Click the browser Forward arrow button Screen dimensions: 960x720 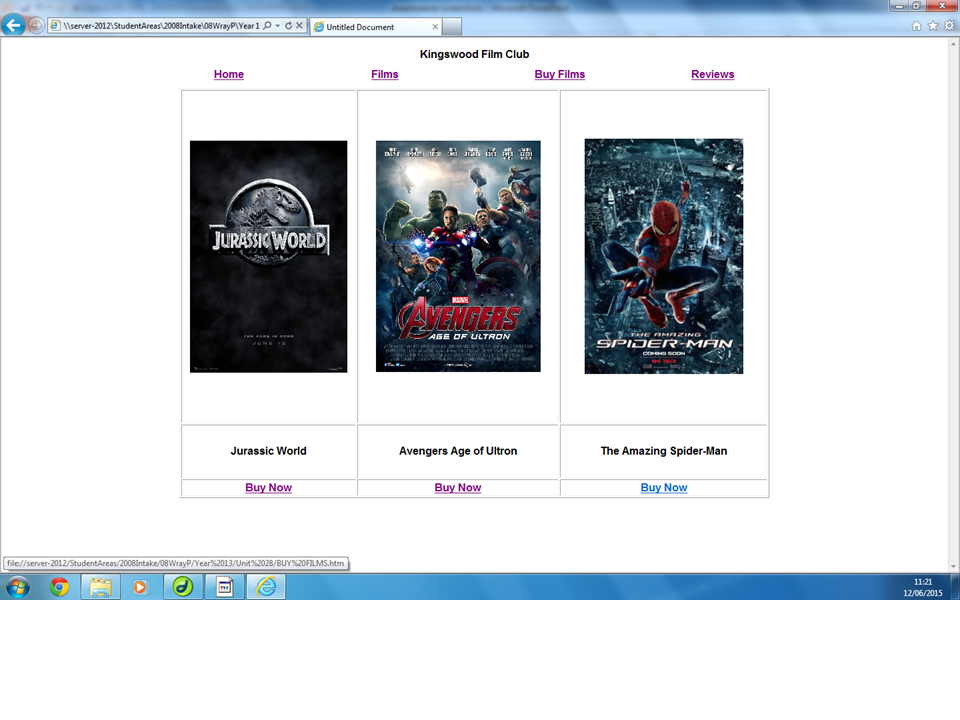coord(36,26)
